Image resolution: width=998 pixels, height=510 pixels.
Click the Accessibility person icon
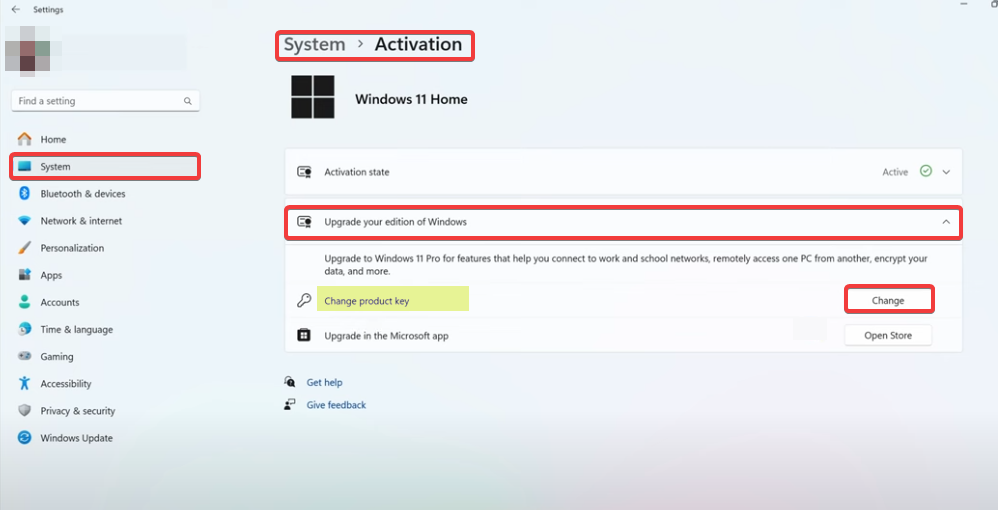pyautogui.click(x=24, y=383)
